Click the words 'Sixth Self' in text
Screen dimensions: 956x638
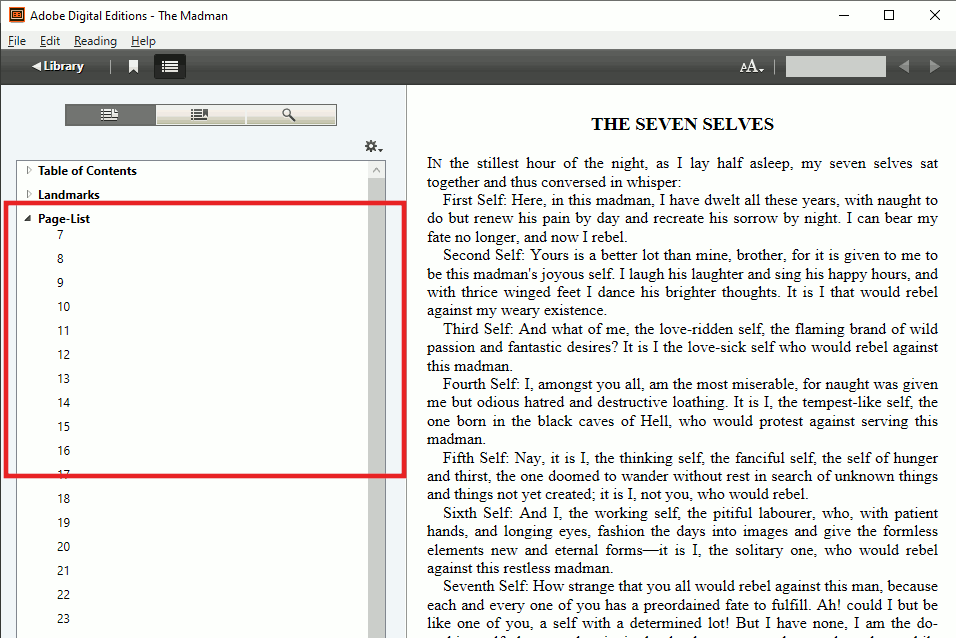coord(477,513)
